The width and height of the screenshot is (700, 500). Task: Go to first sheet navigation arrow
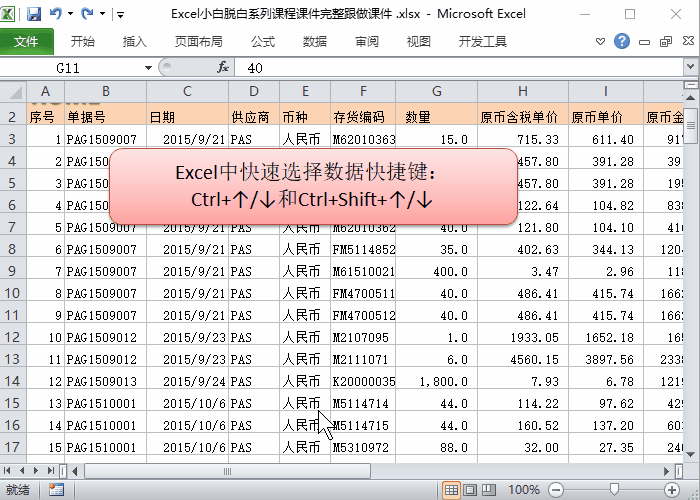coord(7,471)
